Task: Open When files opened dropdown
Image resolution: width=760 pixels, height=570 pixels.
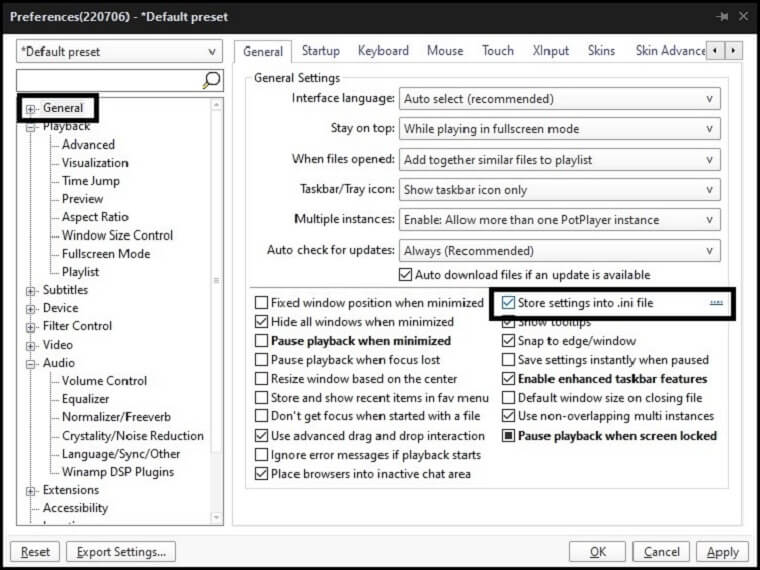Action: (559, 159)
